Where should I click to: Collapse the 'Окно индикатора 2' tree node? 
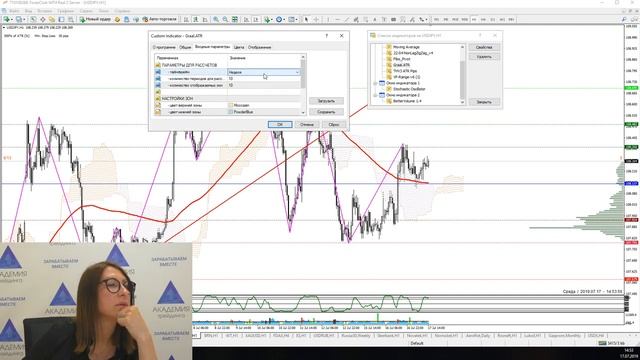[x=375, y=95]
